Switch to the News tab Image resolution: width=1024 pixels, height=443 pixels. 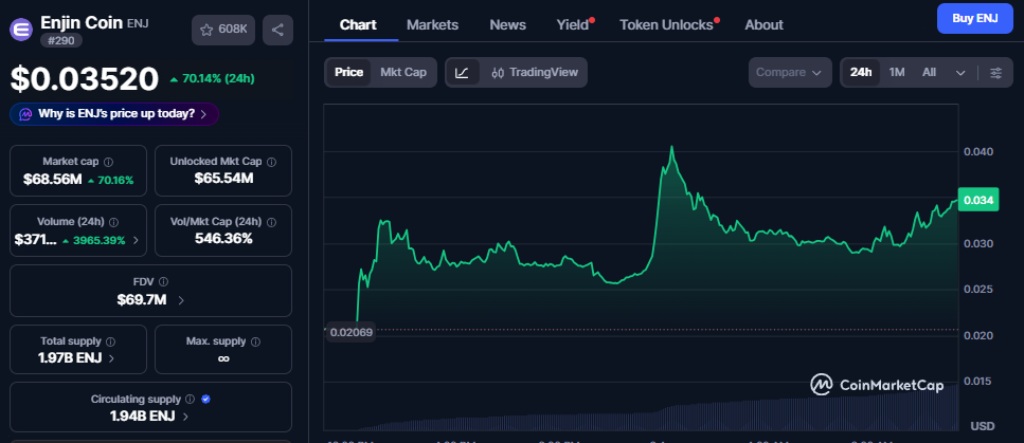[x=507, y=25]
